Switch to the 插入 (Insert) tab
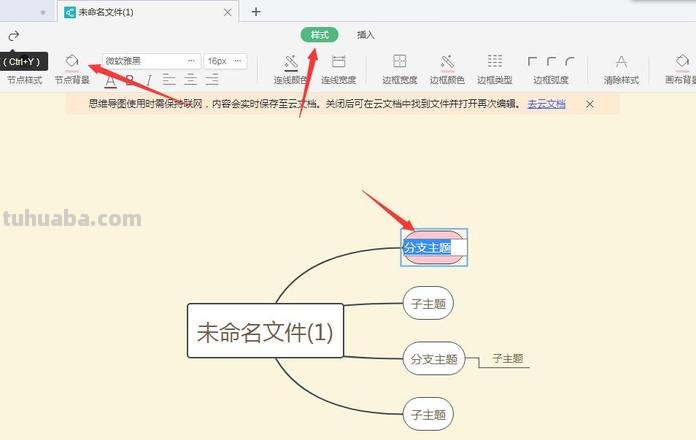The height and width of the screenshot is (440, 696). (366, 35)
